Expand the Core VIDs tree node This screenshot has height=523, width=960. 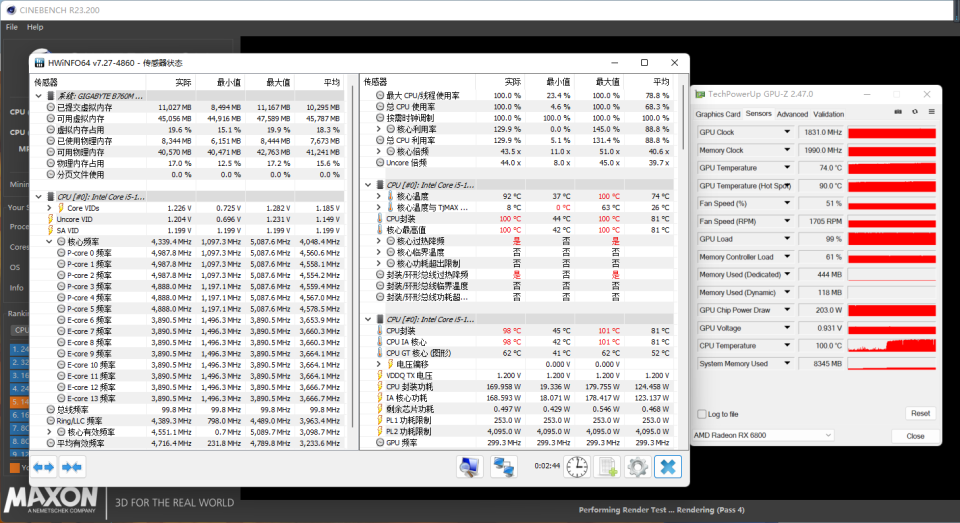click(x=49, y=208)
